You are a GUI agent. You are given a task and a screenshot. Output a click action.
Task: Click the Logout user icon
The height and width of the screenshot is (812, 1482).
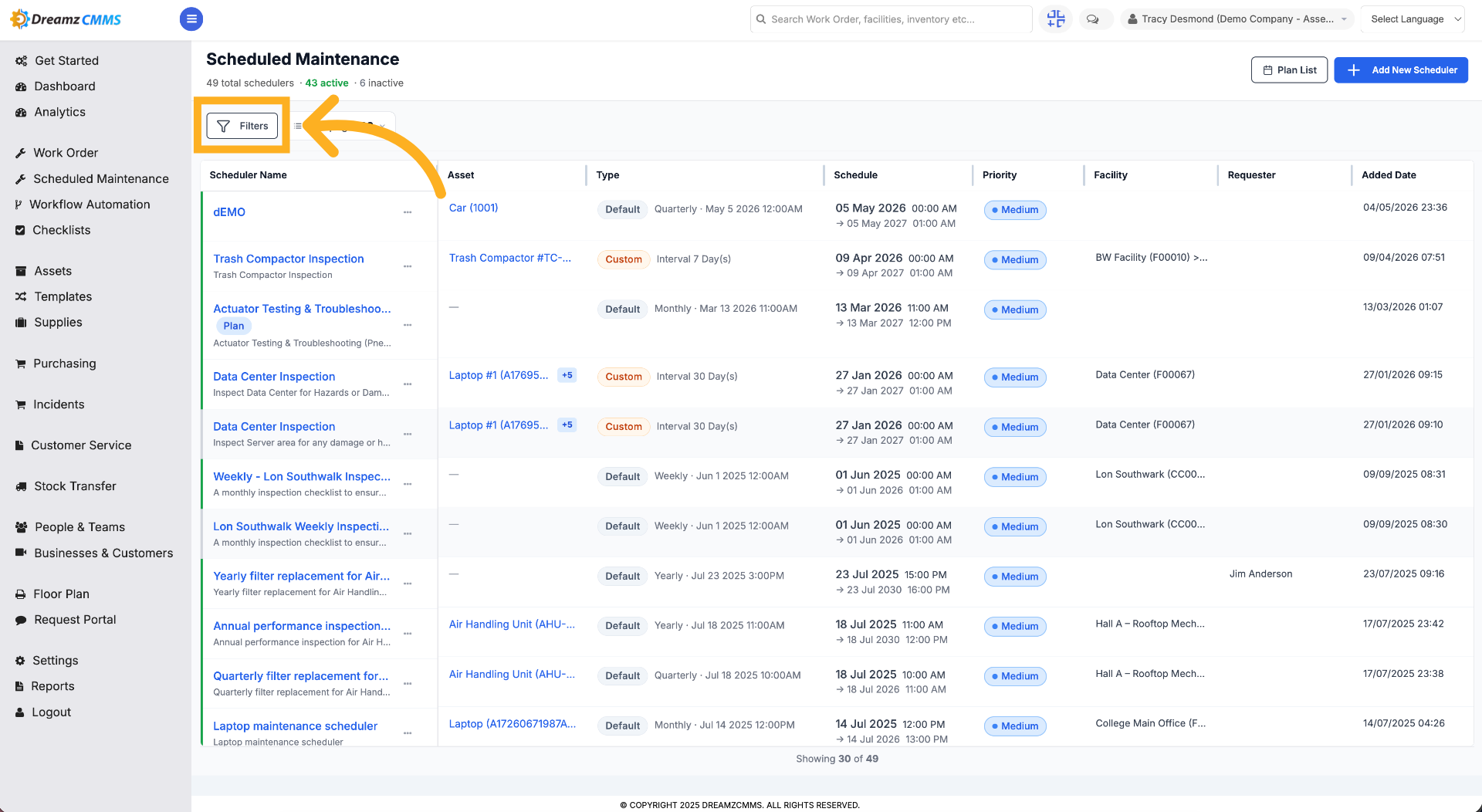coord(19,712)
